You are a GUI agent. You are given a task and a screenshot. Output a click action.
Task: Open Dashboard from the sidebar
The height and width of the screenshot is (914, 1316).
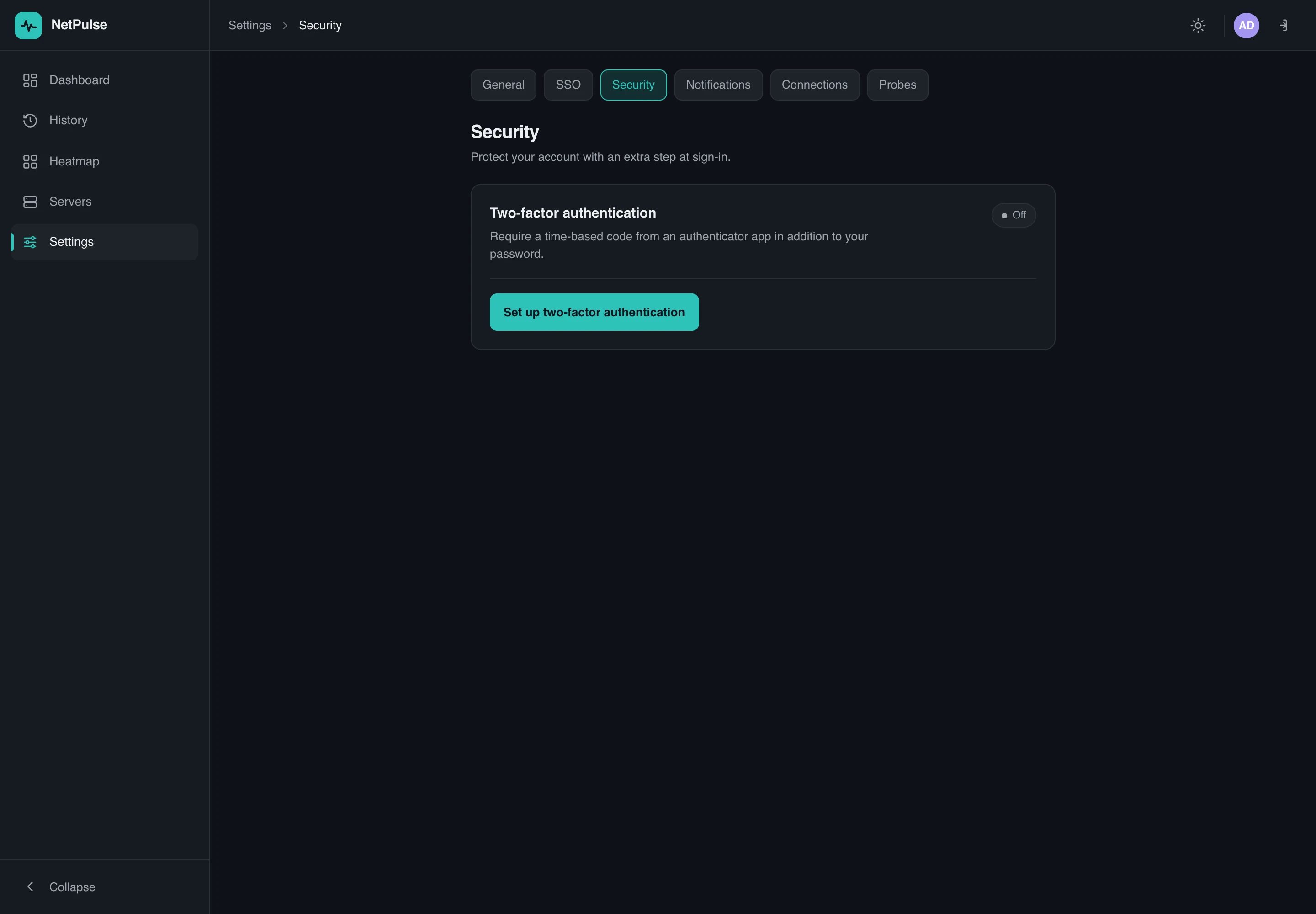pos(105,80)
